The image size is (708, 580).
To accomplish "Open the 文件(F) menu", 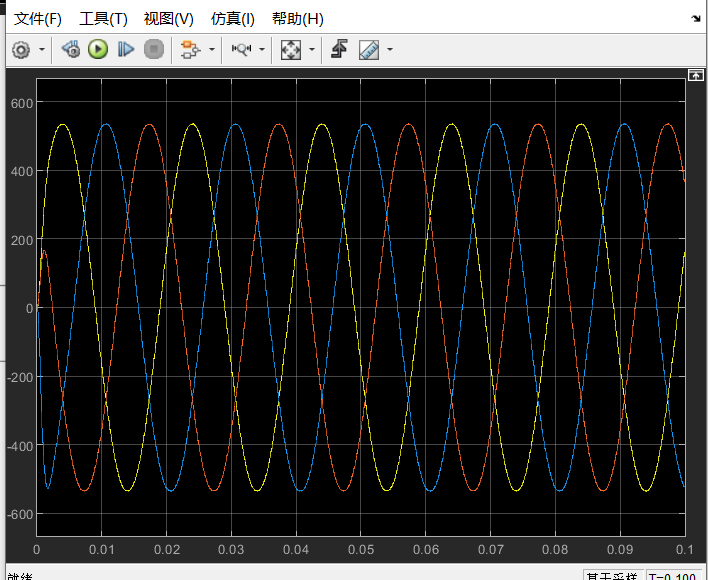I will pos(37,19).
